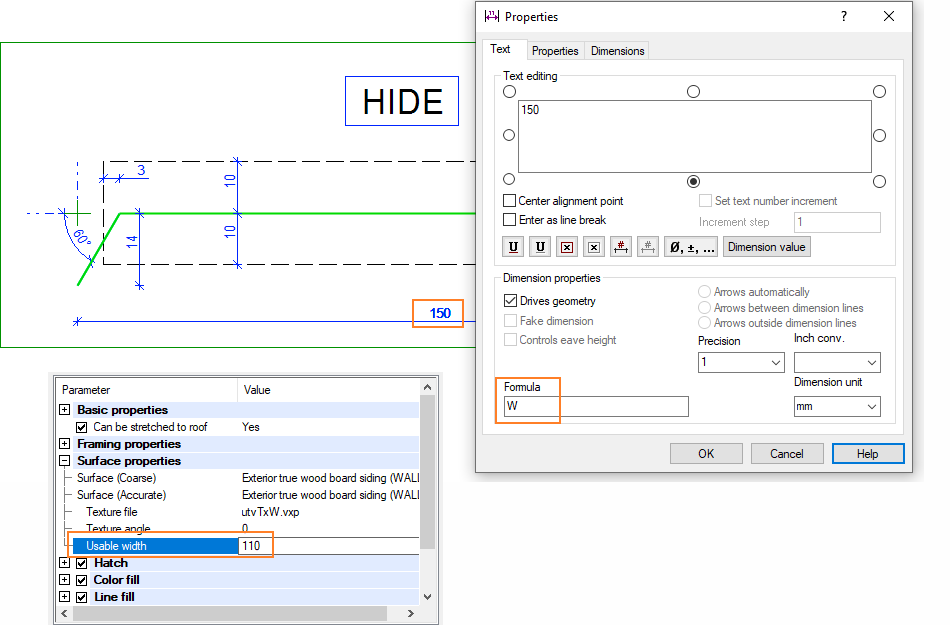Click the Help question mark in title bar
This screenshot has height=625, width=950.
click(843, 16)
